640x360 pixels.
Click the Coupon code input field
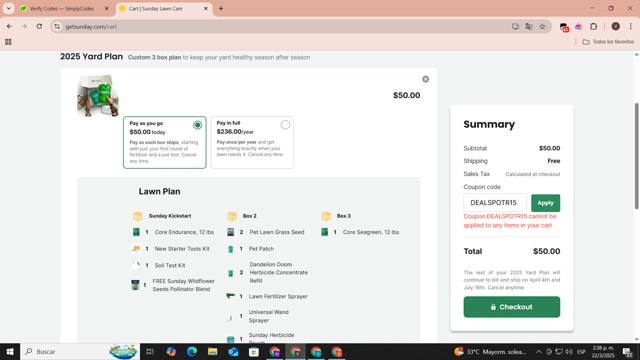pyautogui.click(x=495, y=203)
